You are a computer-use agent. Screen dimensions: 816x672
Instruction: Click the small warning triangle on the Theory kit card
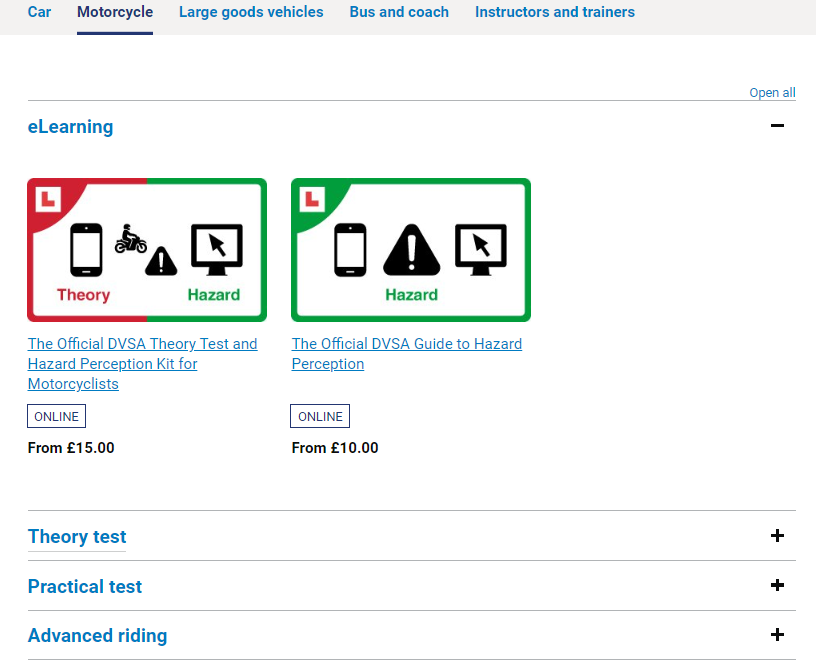(161, 261)
